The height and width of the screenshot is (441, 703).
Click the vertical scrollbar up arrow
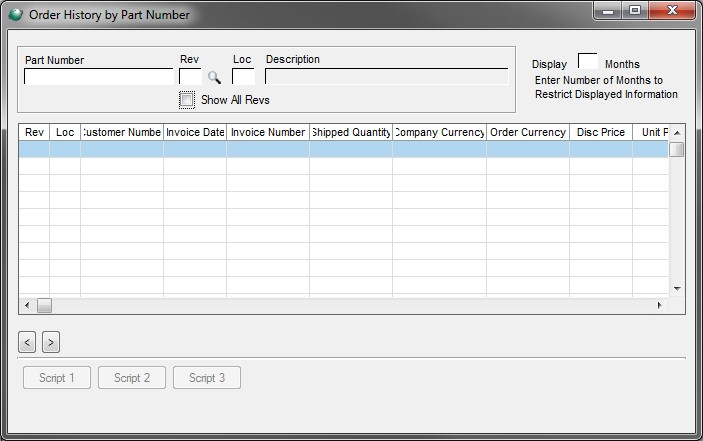click(677, 133)
